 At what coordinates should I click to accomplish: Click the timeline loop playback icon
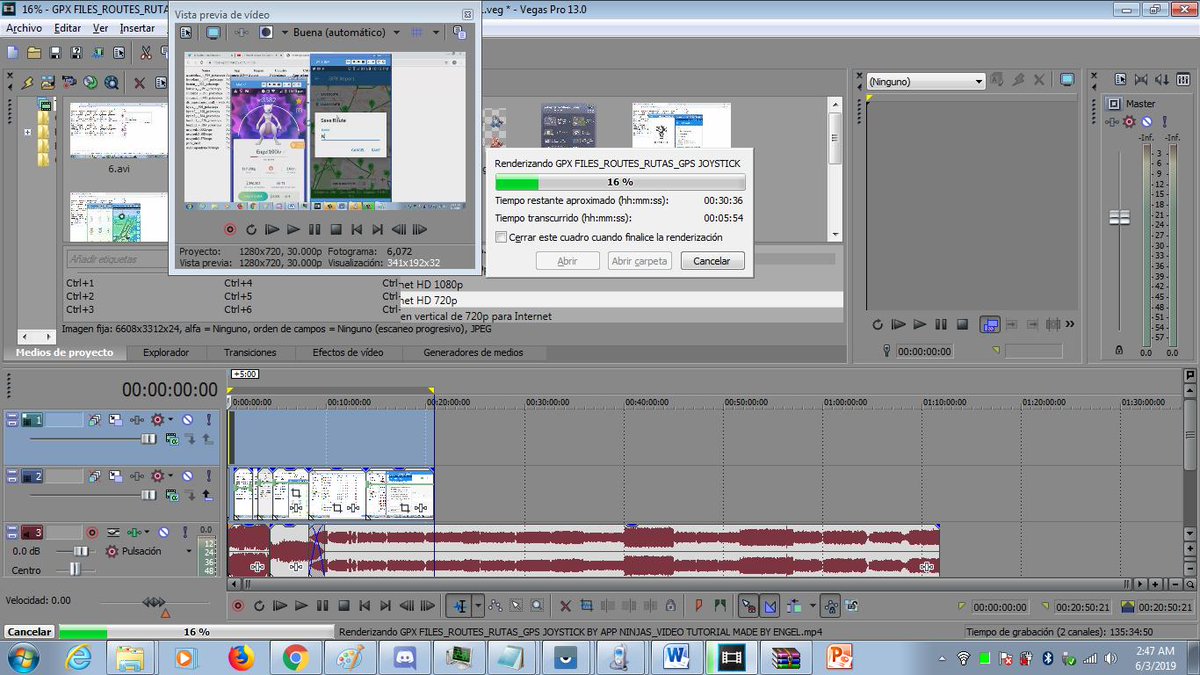[259, 605]
